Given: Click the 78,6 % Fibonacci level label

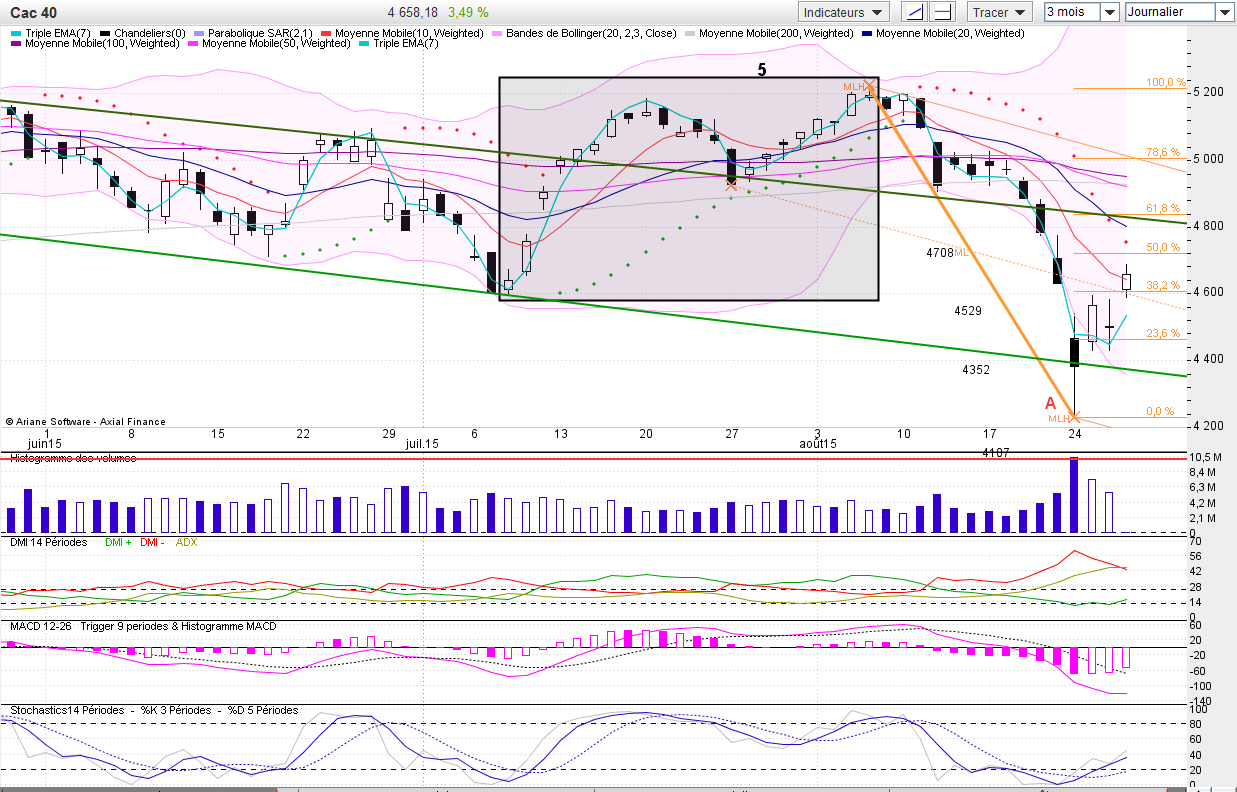Looking at the screenshot, I should (1165, 152).
